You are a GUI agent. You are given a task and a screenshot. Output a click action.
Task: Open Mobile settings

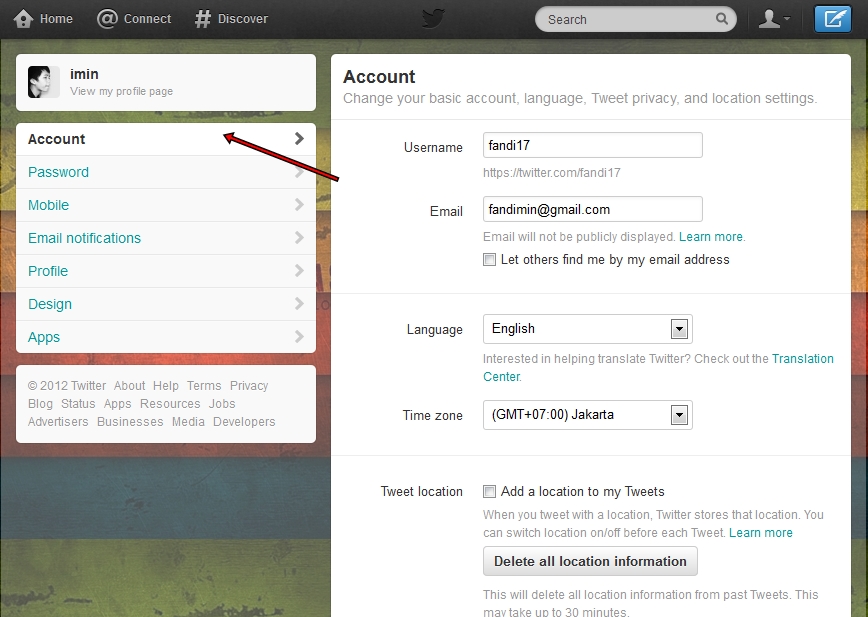click(x=166, y=205)
